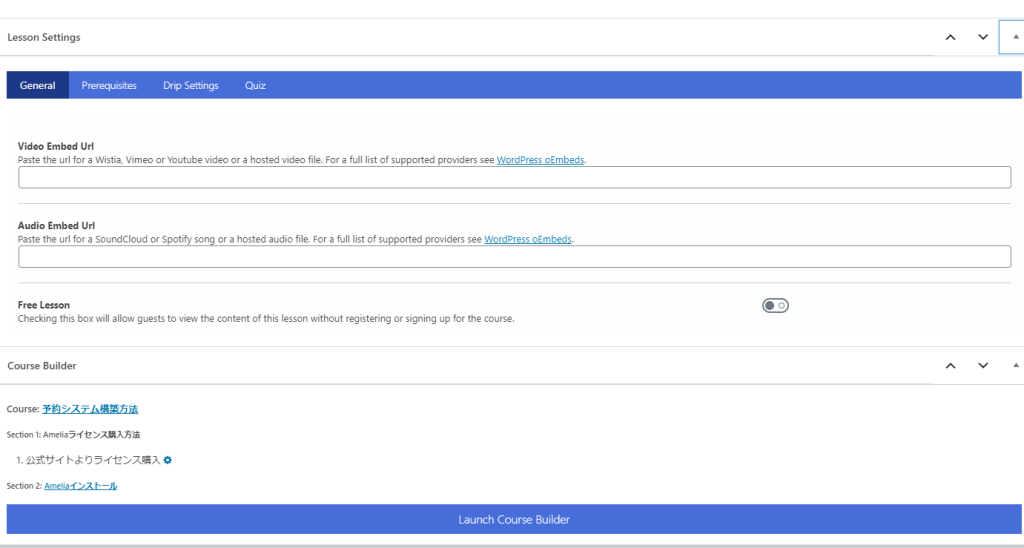Screen dimensions: 1024x548
Task: Collapse Lesson Settings panel with triangle toggle
Action: (1015, 37)
